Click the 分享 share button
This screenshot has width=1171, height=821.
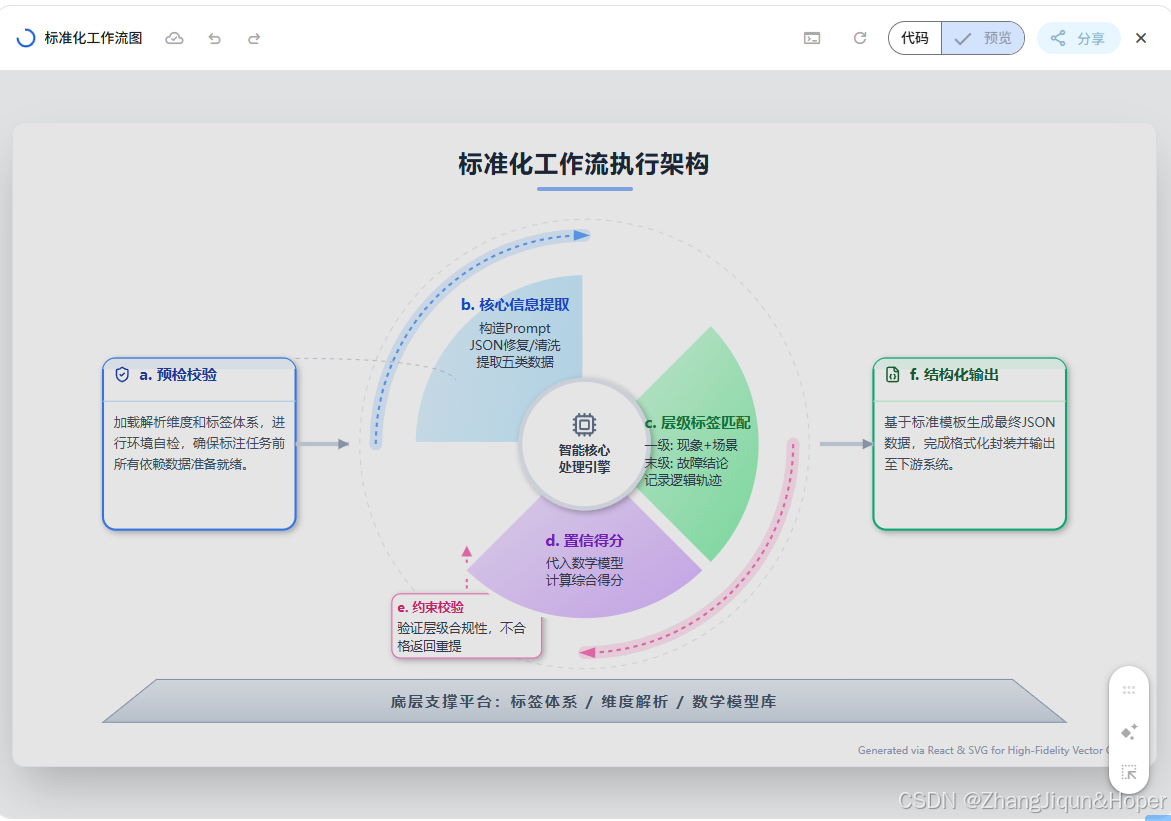point(1078,38)
